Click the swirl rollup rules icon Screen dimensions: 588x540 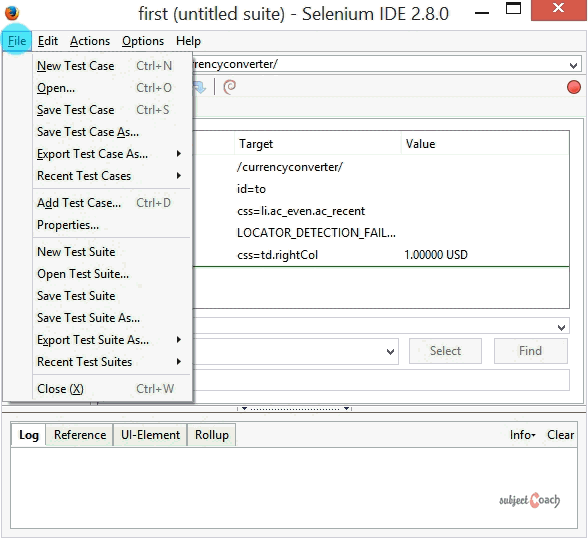click(x=230, y=87)
